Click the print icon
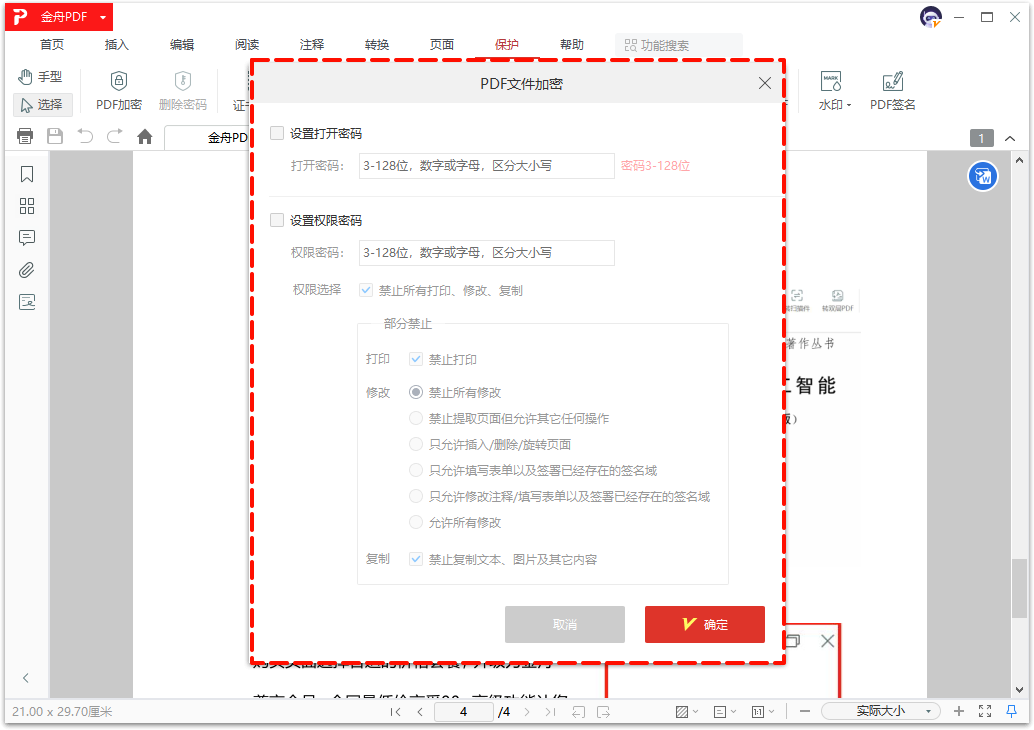Image resolution: width=1034 pixels, height=730 pixels. [x=25, y=137]
